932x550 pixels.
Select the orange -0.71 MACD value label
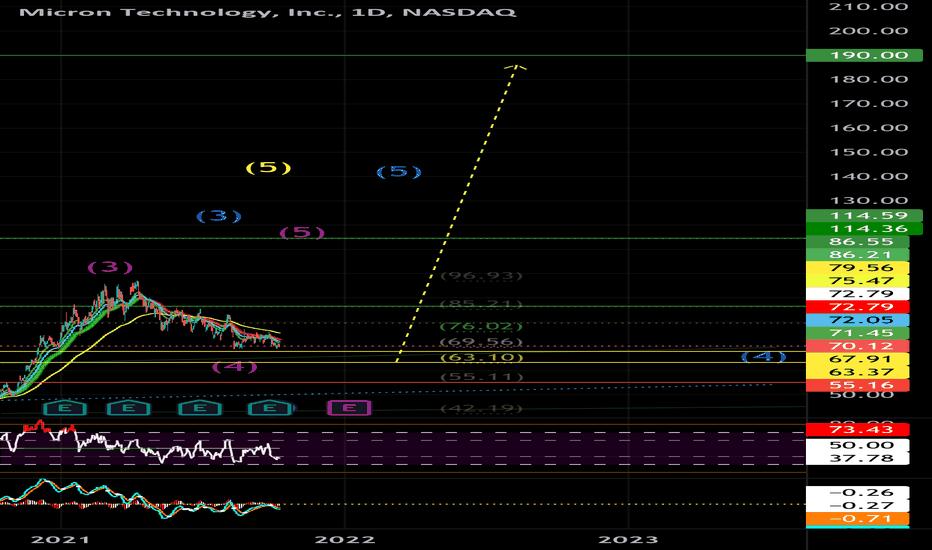tap(858, 518)
